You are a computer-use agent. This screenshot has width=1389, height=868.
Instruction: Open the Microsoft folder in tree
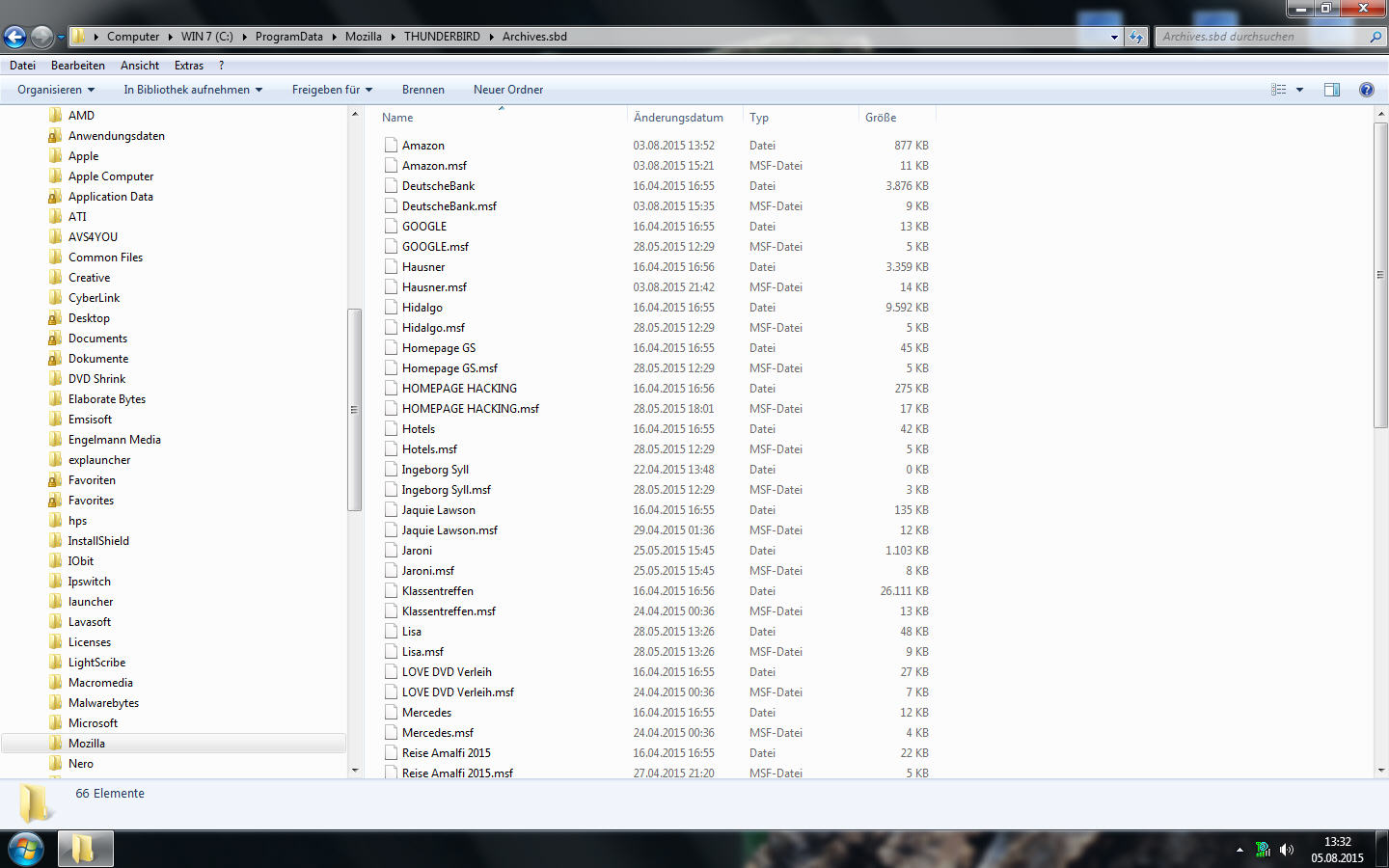pyautogui.click(x=93, y=723)
